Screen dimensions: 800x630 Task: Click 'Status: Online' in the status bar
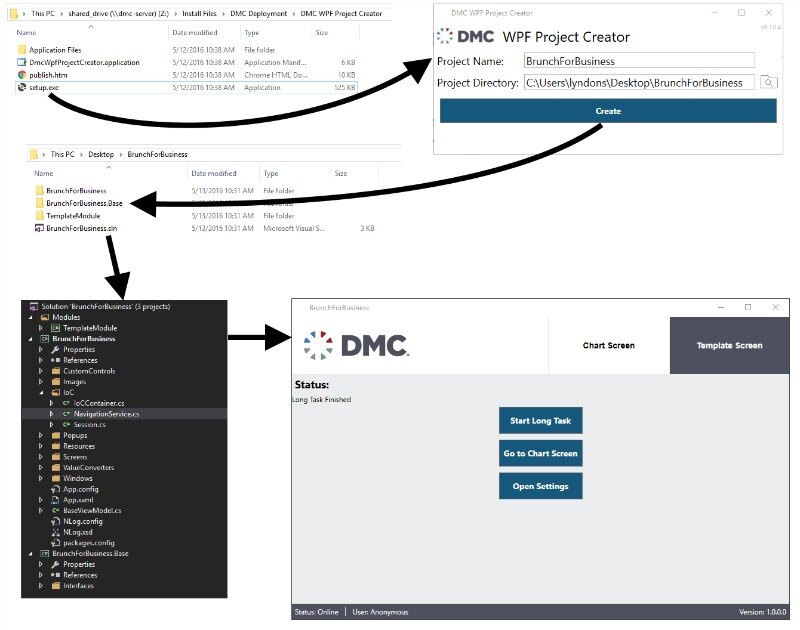coord(316,612)
